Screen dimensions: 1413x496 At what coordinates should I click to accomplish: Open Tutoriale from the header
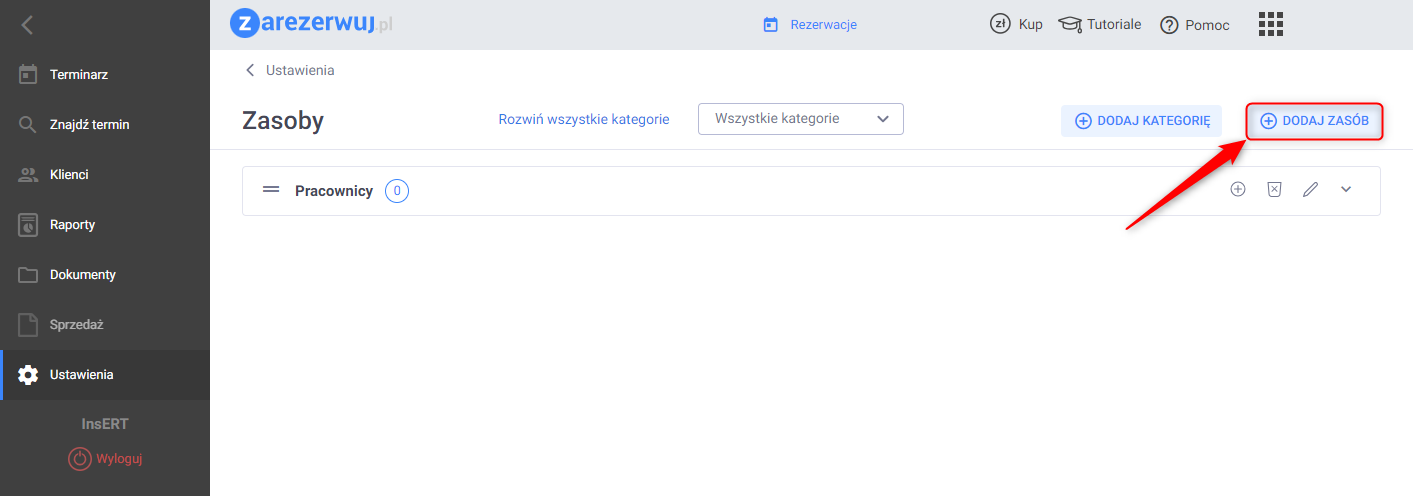[1100, 25]
